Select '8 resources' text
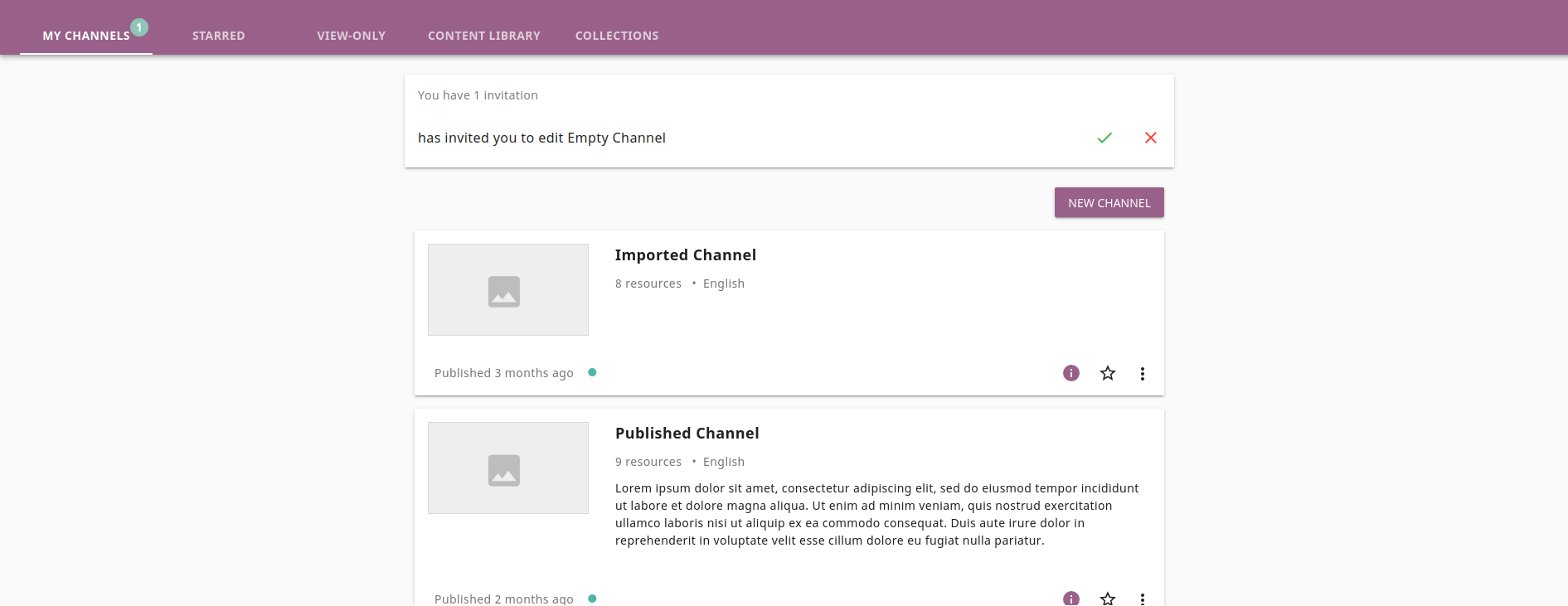The width and height of the screenshot is (1568, 606). 648,284
